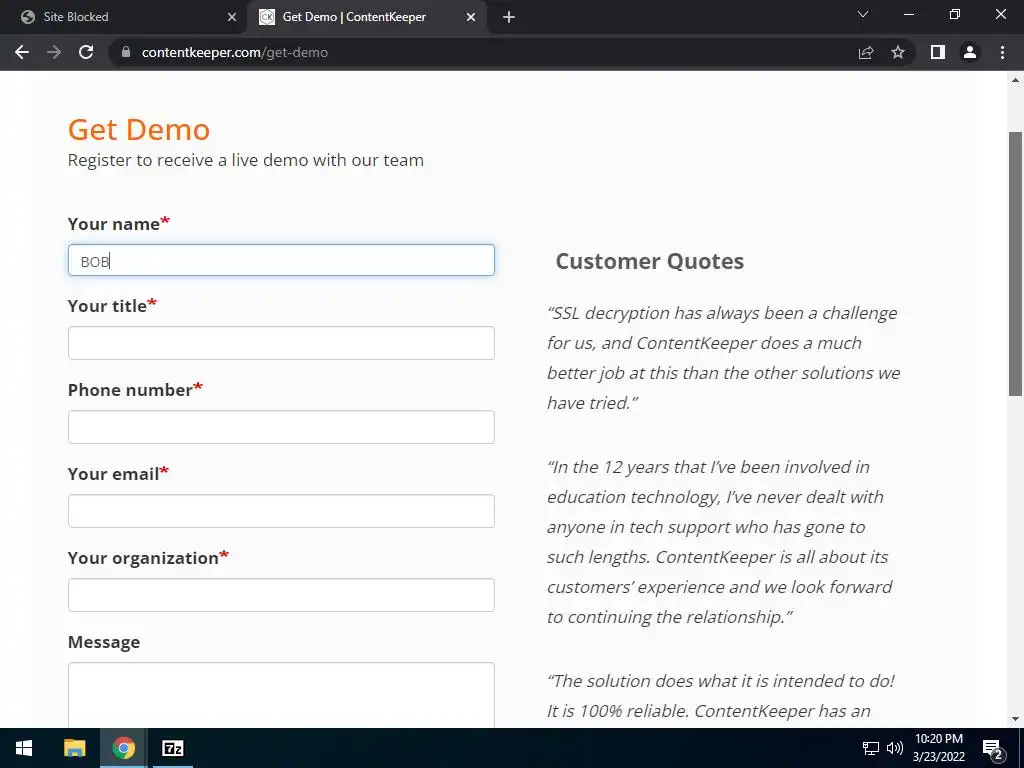Open the notifications action center
The width and height of the screenshot is (1024, 768).
click(x=993, y=749)
